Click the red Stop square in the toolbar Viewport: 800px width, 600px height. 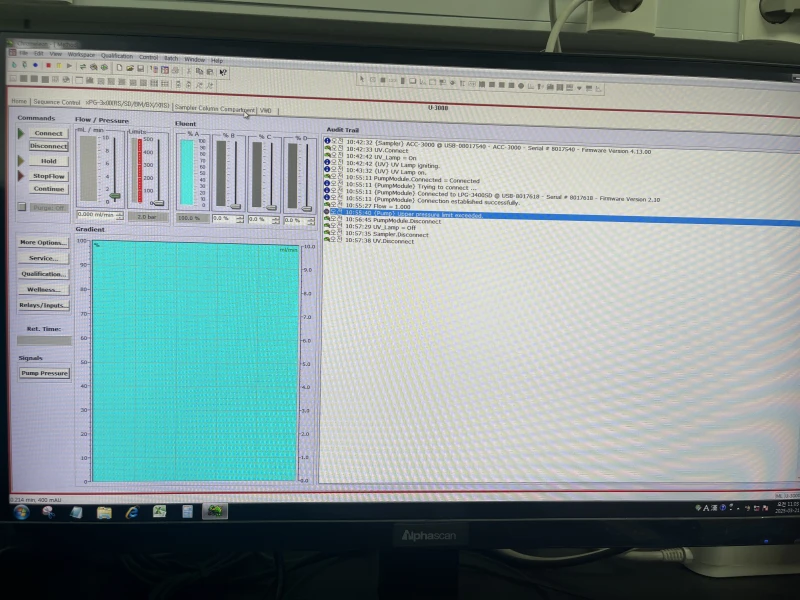pyautogui.click(x=48, y=65)
